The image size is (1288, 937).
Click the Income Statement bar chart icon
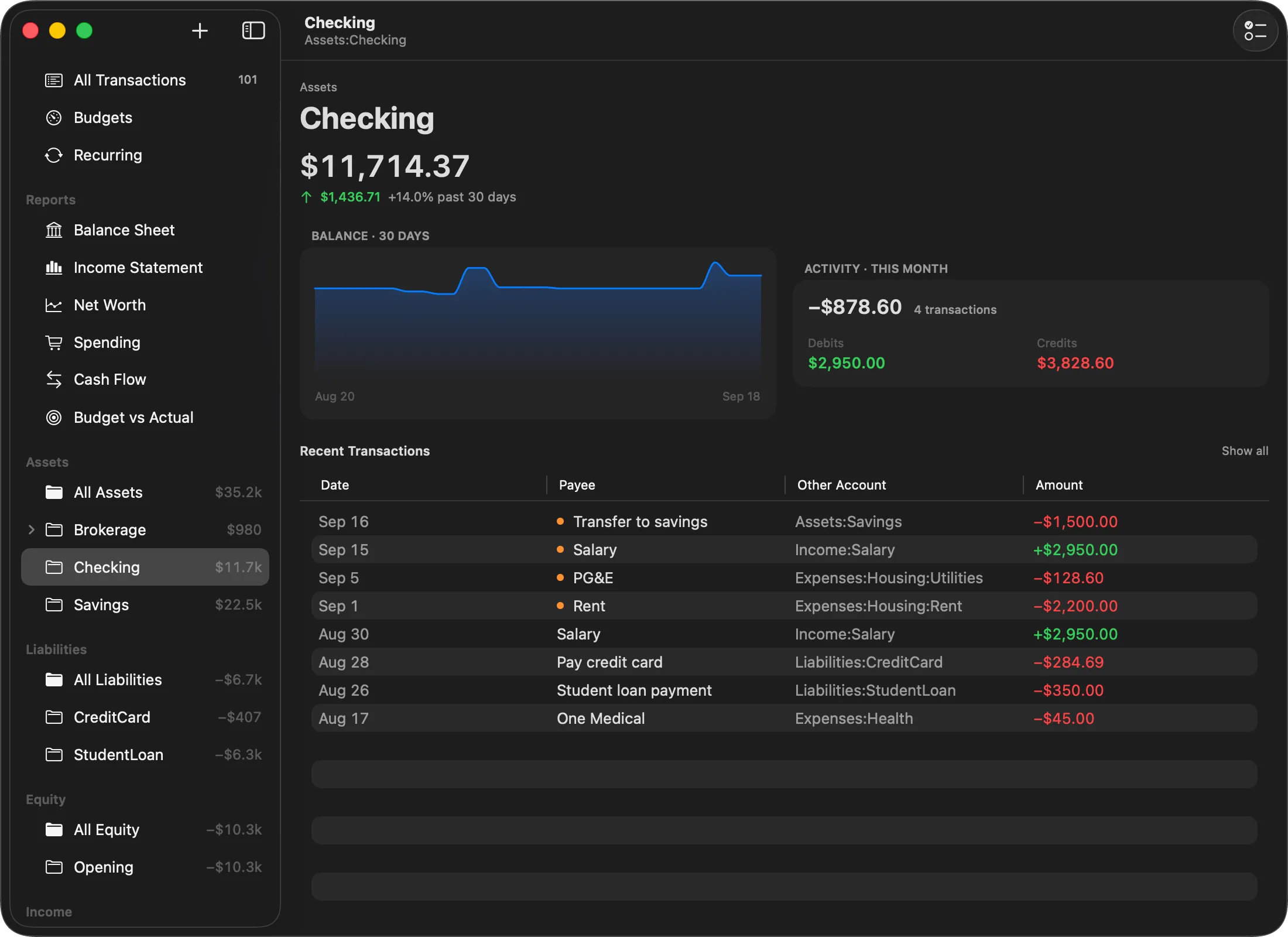[x=54, y=268]
